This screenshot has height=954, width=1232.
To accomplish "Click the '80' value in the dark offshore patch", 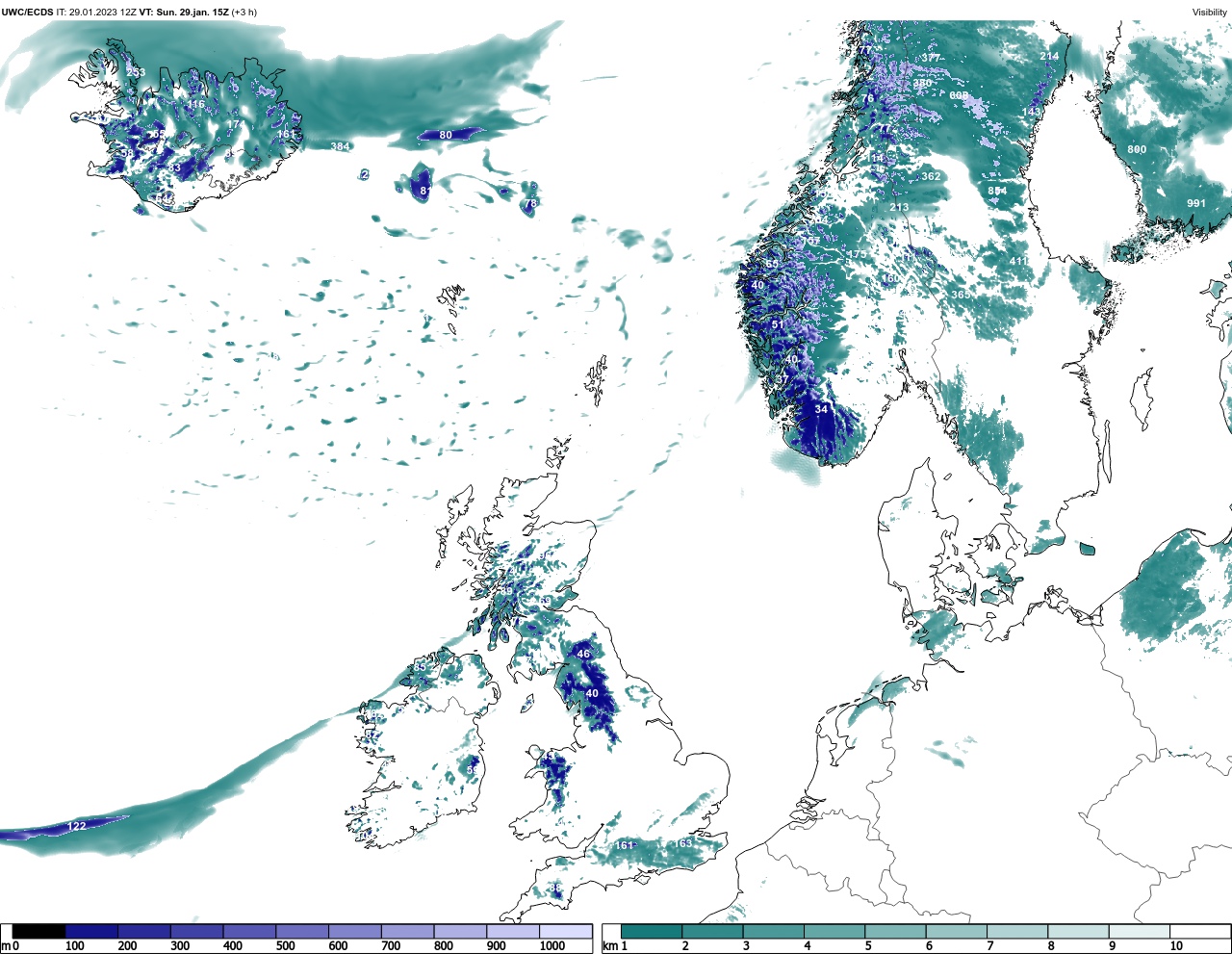I will [446, 135].
